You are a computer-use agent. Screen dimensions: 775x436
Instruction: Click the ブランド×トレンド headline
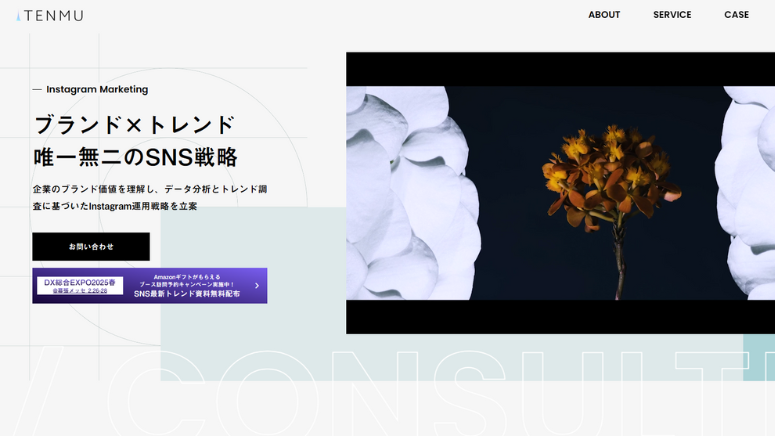coord(134,125)
